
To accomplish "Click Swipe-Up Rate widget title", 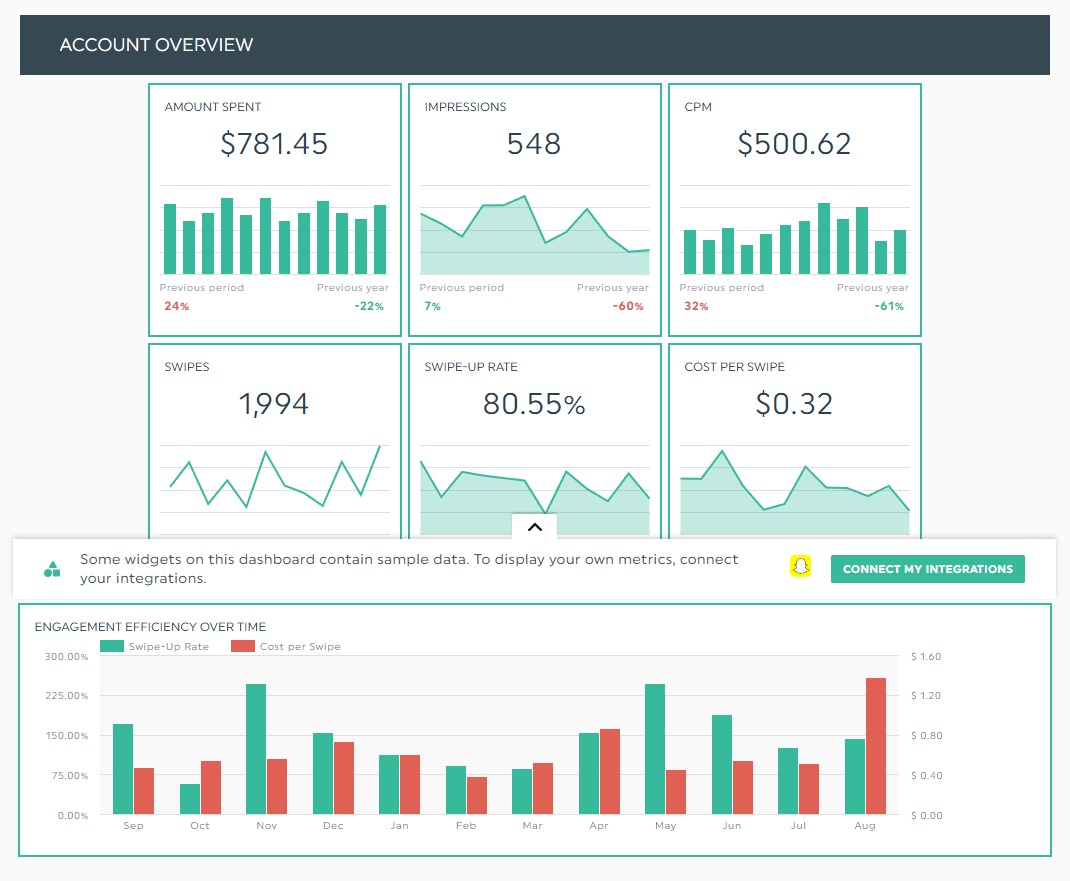I will 471,367.
